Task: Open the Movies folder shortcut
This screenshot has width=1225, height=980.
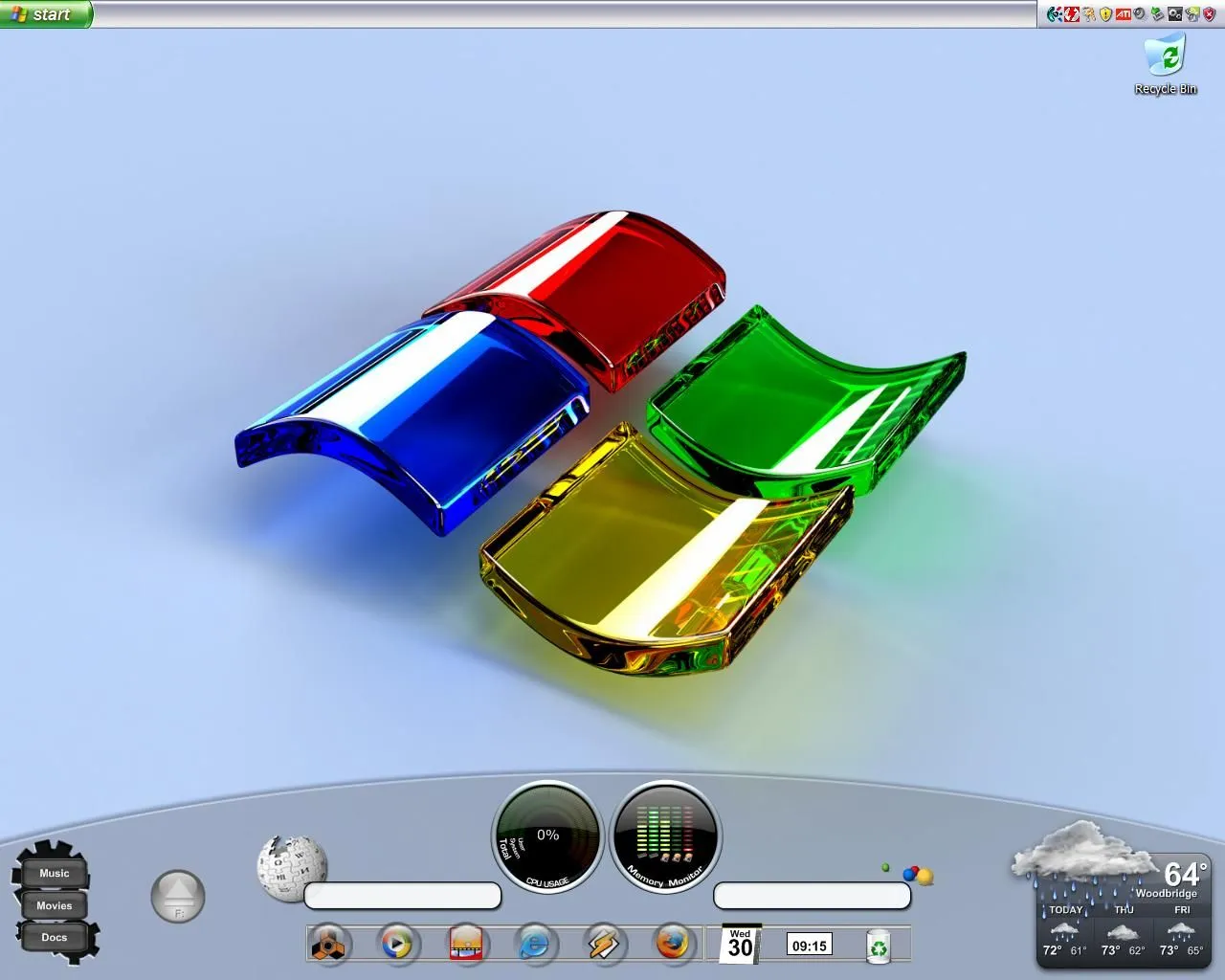Action: pyautogui.click(x=54, y=905)
